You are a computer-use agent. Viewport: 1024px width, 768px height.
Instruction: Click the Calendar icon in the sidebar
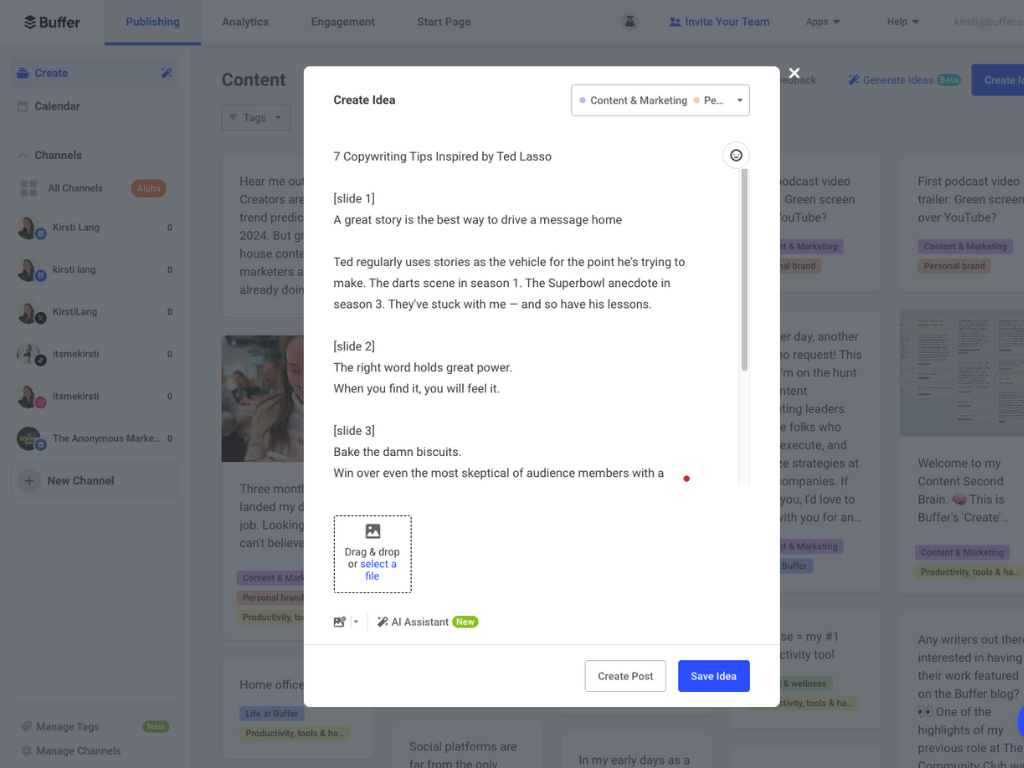22,106
